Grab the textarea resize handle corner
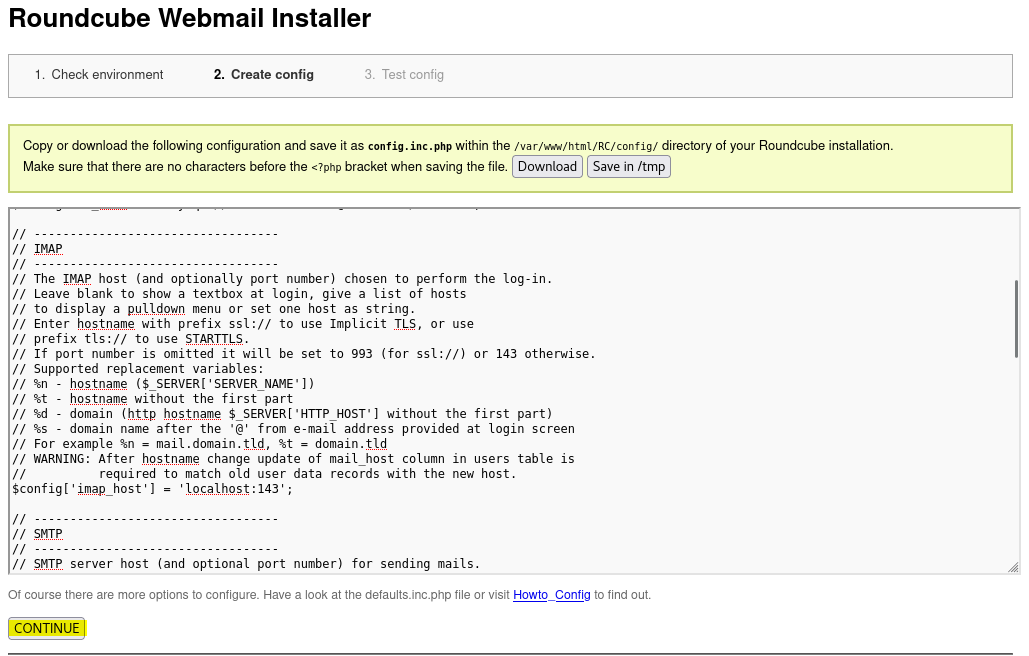 (1013, 567)
